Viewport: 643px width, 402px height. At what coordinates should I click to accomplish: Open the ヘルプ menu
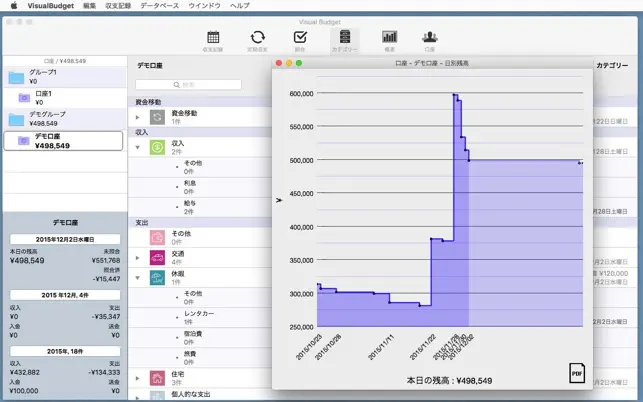(240, 5)
